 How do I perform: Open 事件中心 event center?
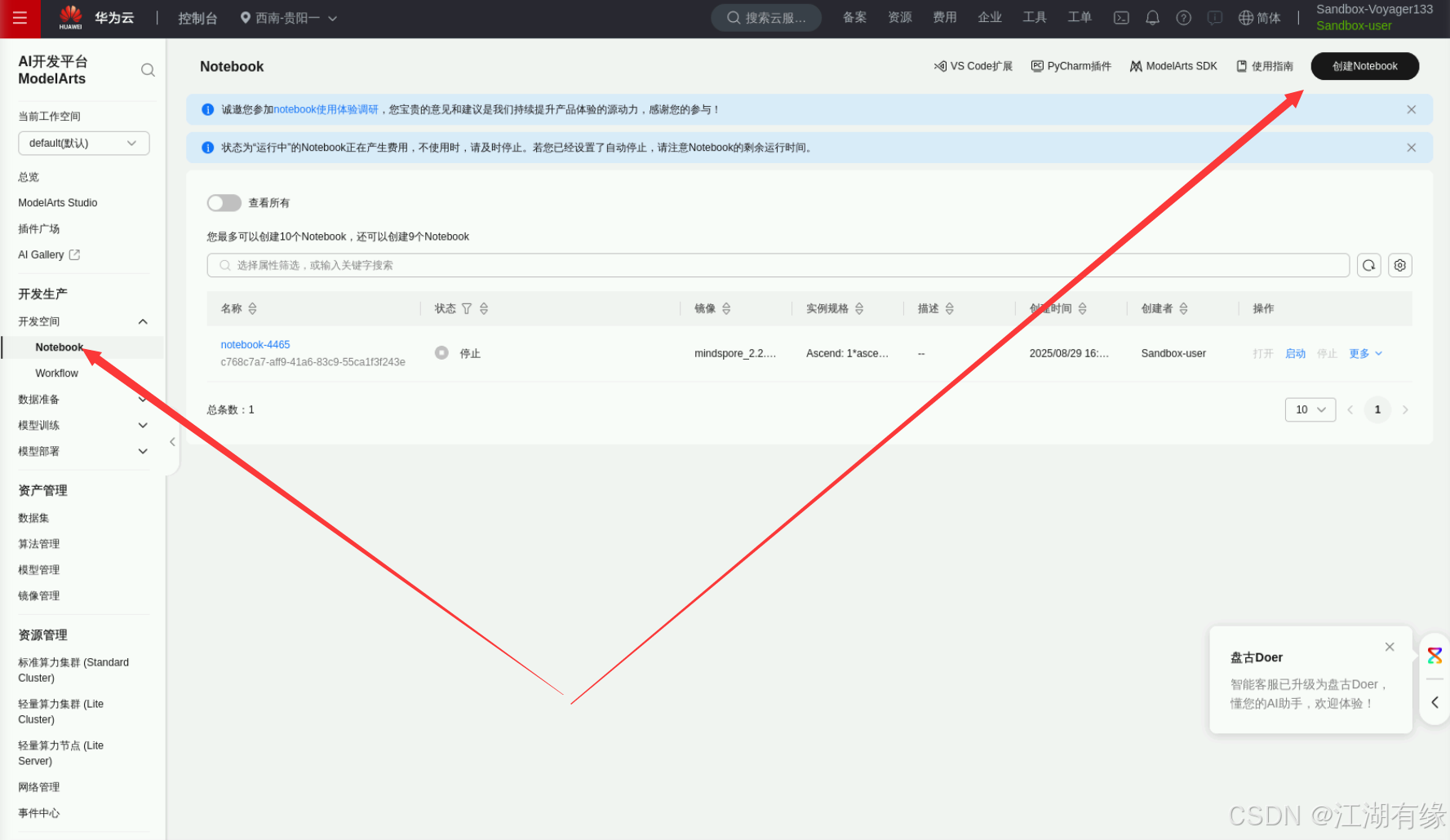[x=38, y=813]
